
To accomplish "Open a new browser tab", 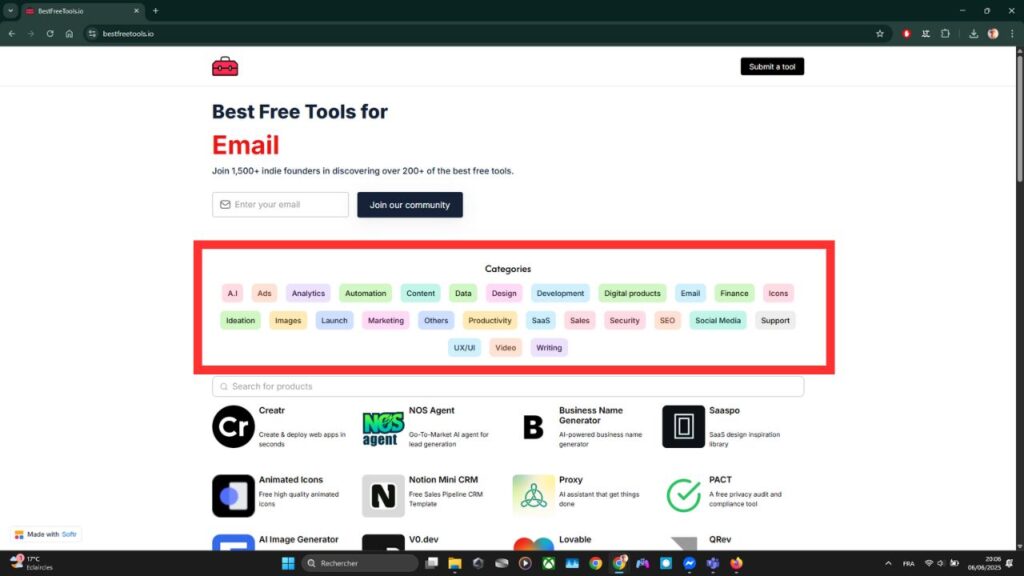I will click(155, 10).
